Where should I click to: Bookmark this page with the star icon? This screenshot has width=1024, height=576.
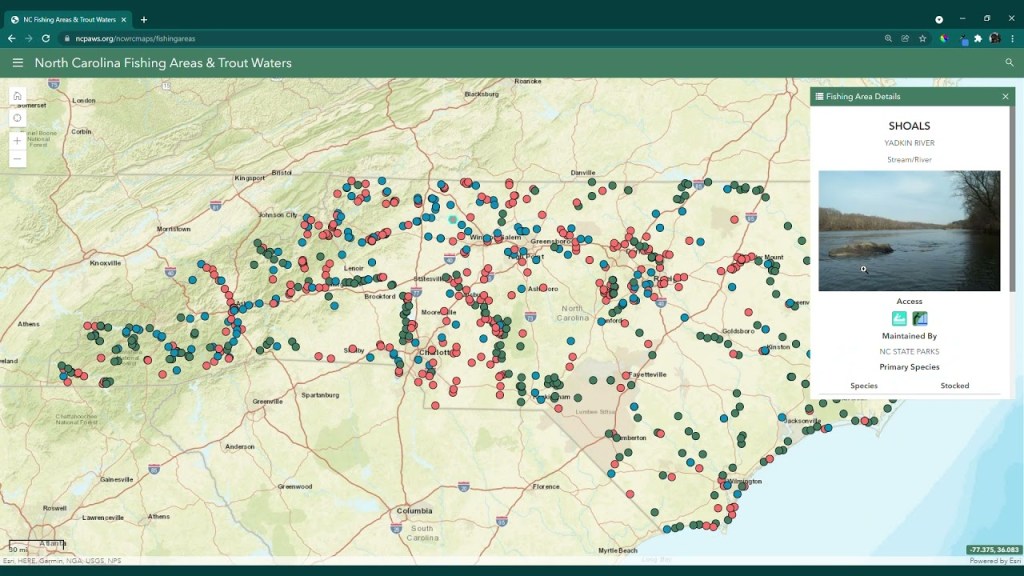(x=922, y=39)
